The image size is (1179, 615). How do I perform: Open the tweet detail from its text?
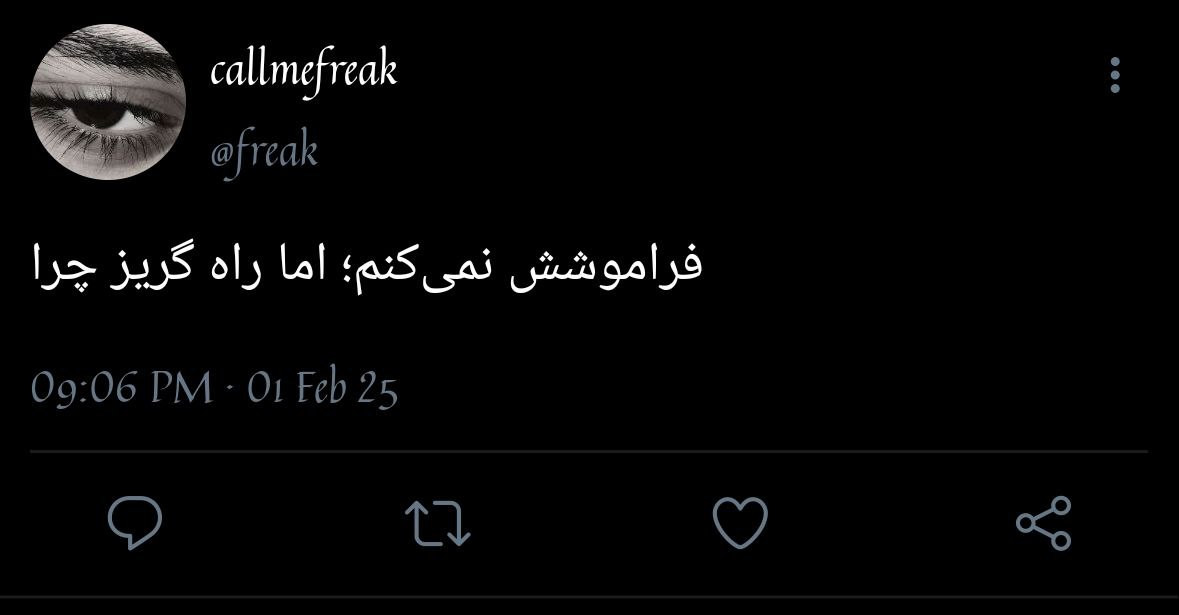point(368,267)
